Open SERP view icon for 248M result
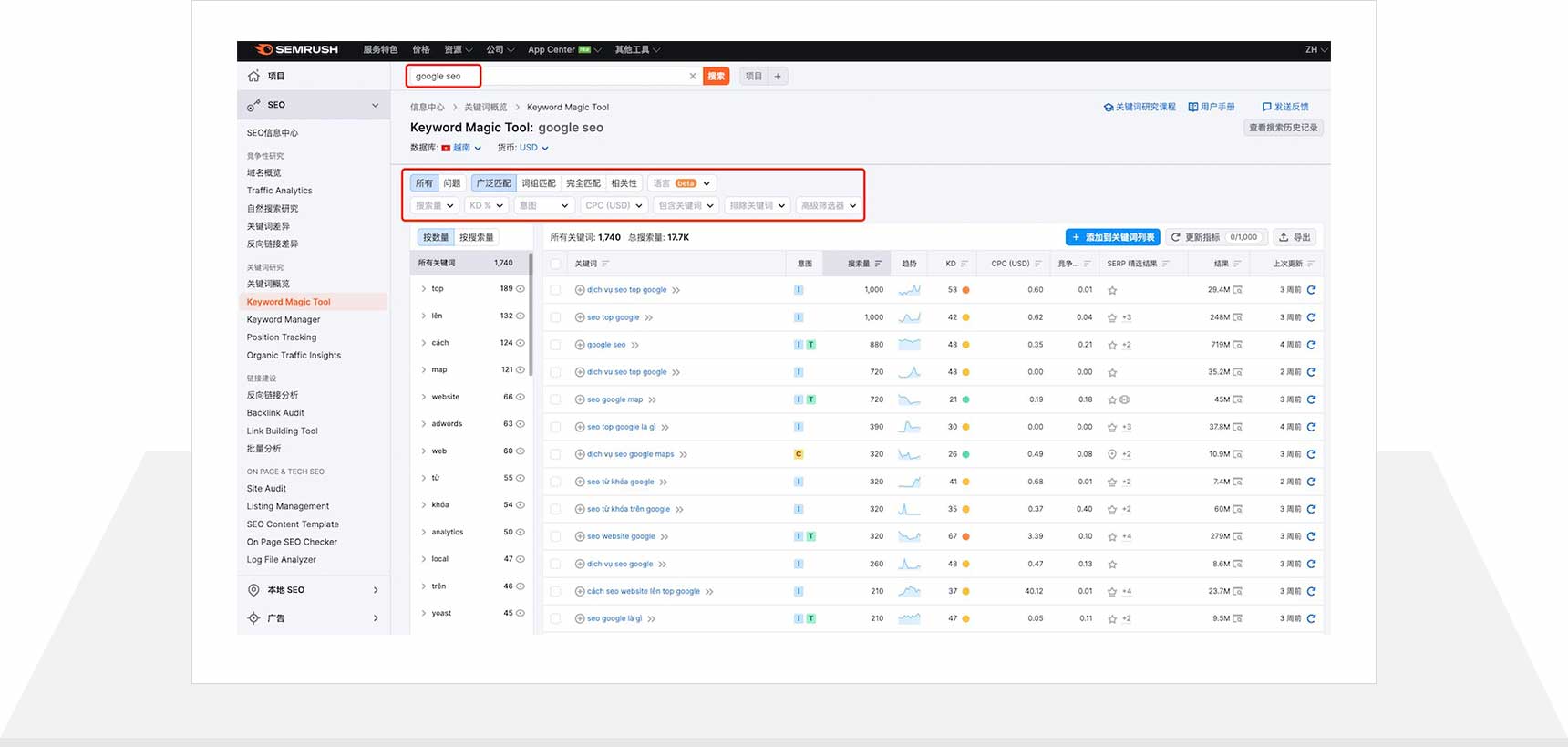The image size is (1568, 747). [1237, 317]
